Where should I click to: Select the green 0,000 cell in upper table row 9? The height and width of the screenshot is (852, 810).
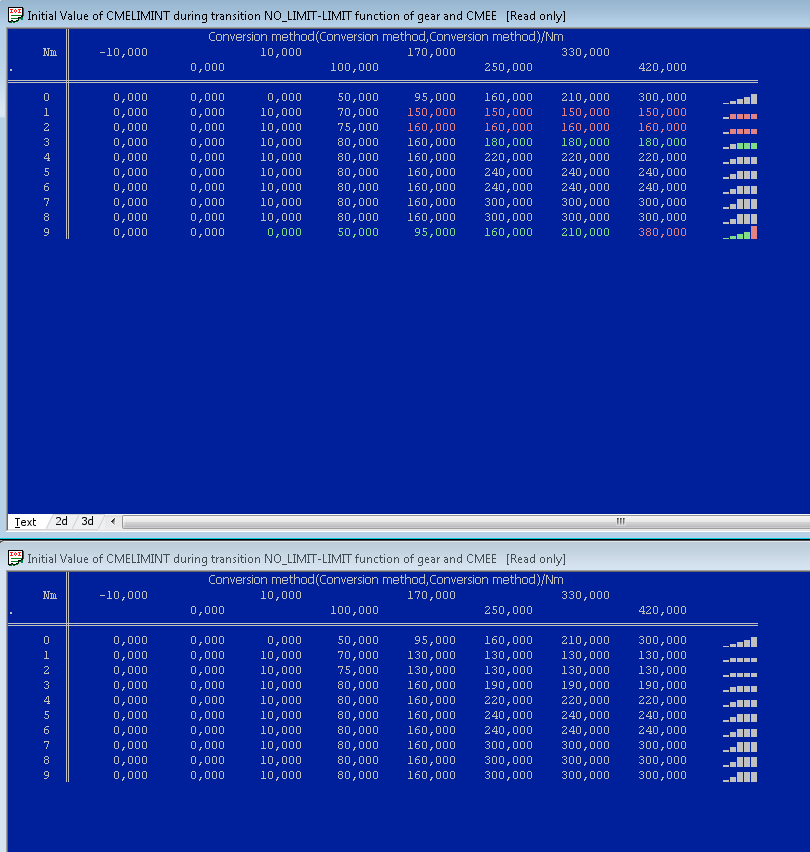tap(284, 232)
